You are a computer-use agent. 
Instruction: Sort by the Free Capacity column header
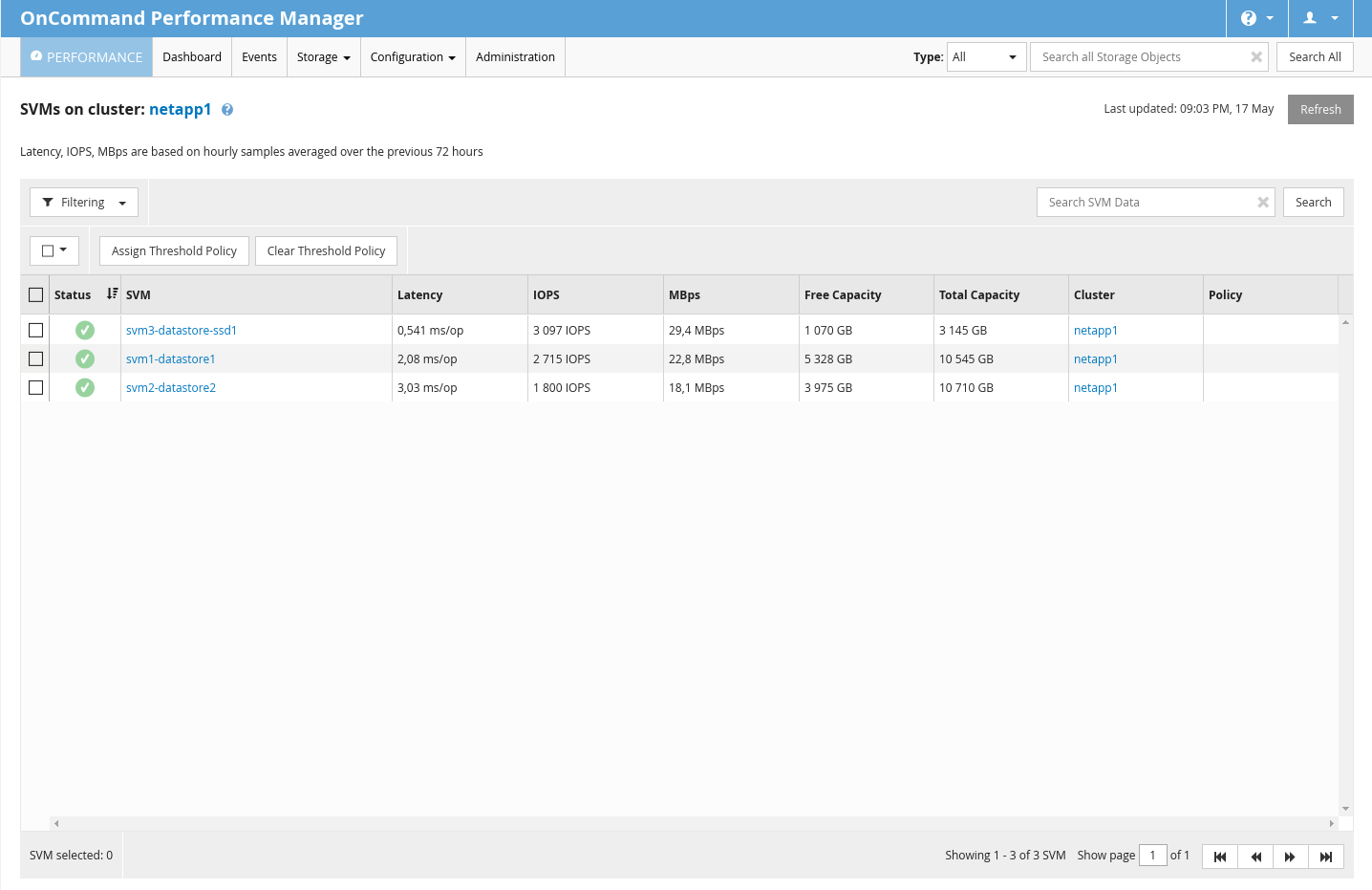(867, 294)
